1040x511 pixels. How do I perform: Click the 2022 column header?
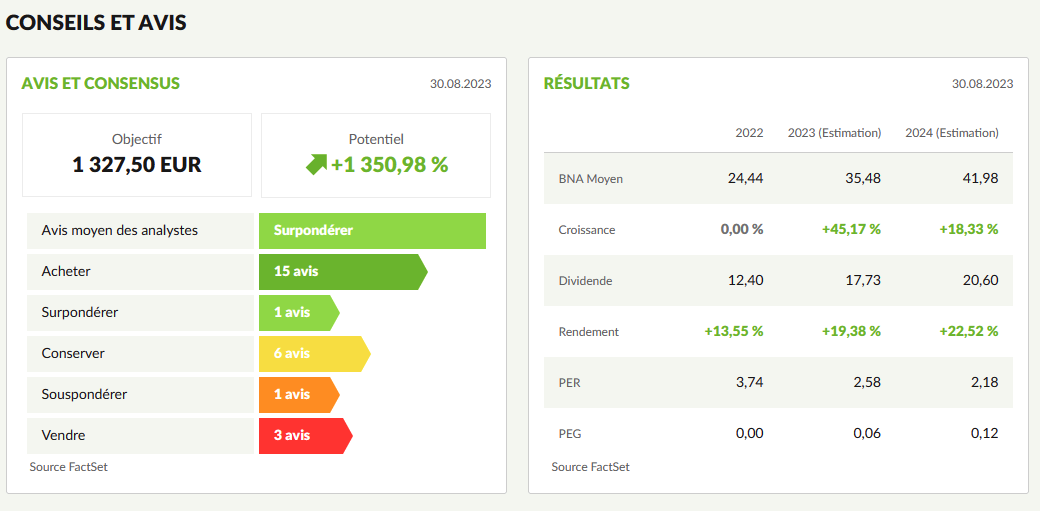pyautogui.click(x=749, y=133)
